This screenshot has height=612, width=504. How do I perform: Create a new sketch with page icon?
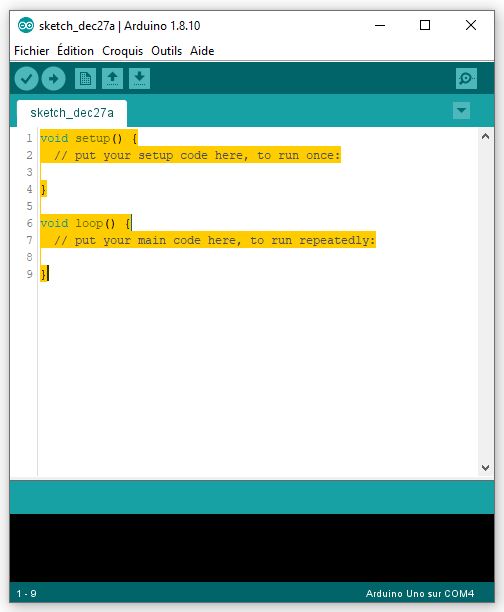tap(85, 79)
